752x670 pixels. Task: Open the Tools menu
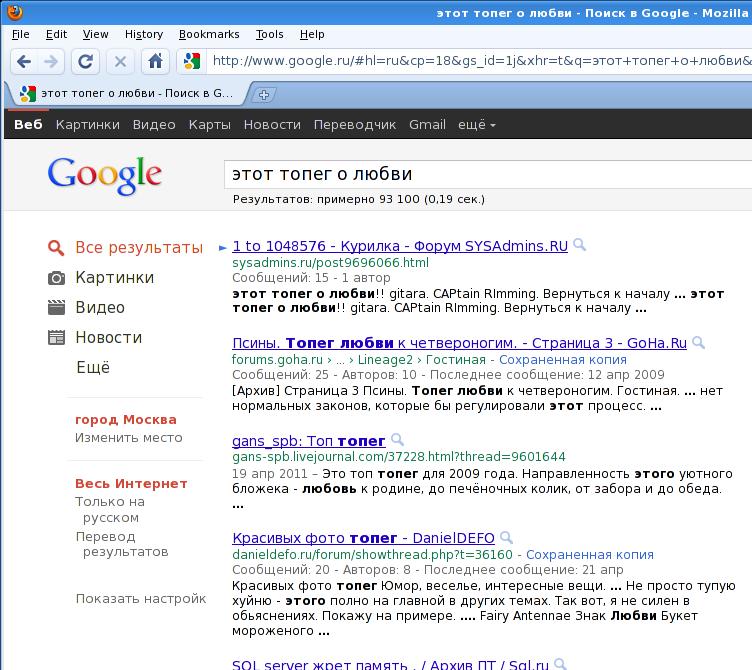(270, 35)
